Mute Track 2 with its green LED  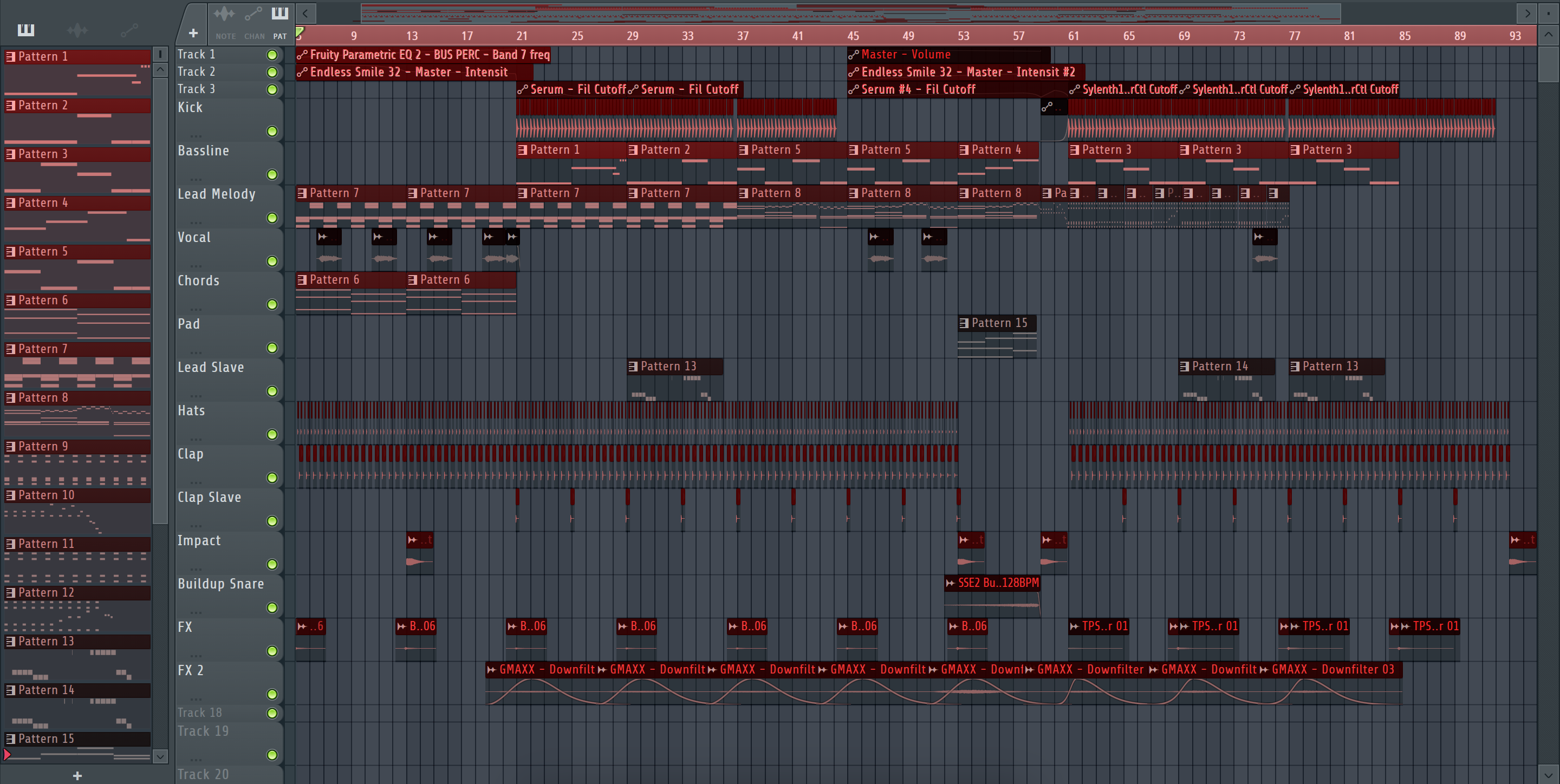(x=272, y=73)
